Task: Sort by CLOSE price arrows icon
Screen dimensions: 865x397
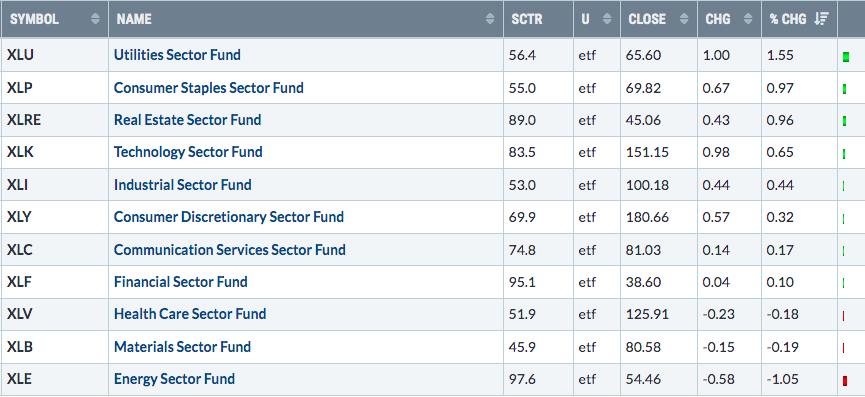Action: [684, 19]
